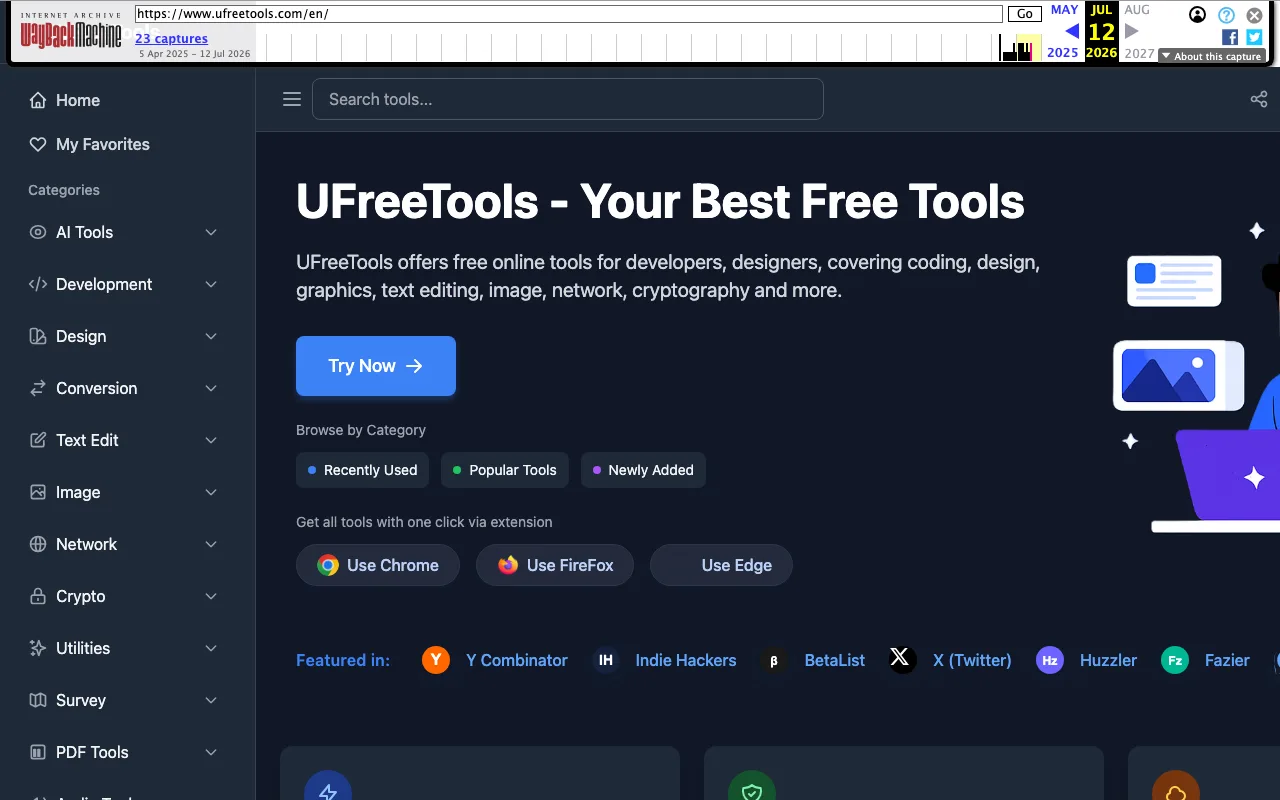
Task: Expand the Utilities category chevron
Action: (211, 648)
